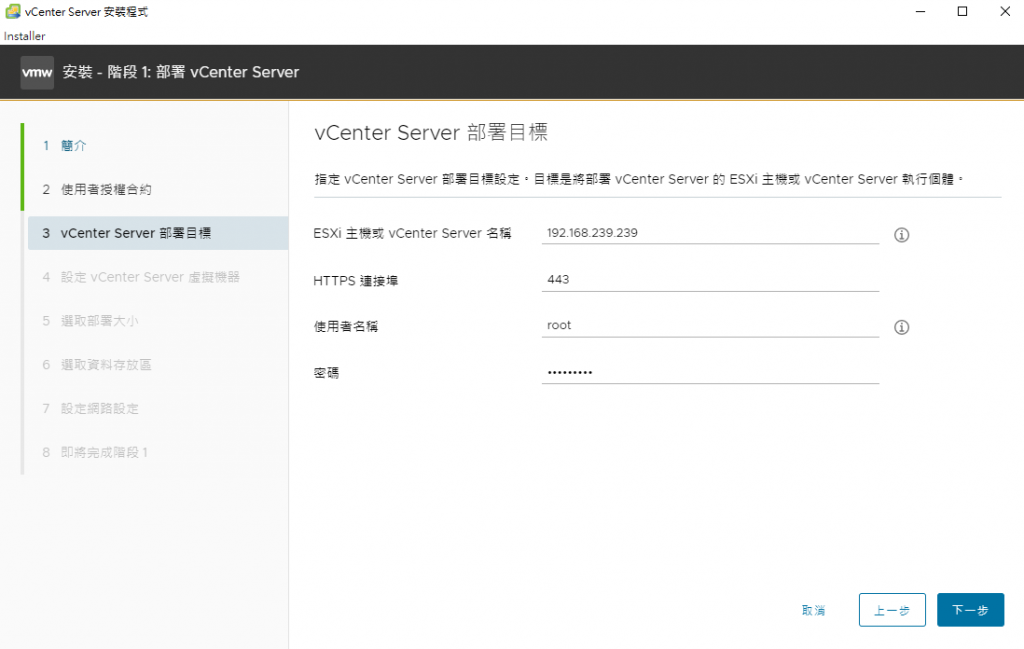The width and height of the screenshot is (1024, 649).
Task: Click the page heading vCenter Server 部署目標
Action: pos(431,133)
